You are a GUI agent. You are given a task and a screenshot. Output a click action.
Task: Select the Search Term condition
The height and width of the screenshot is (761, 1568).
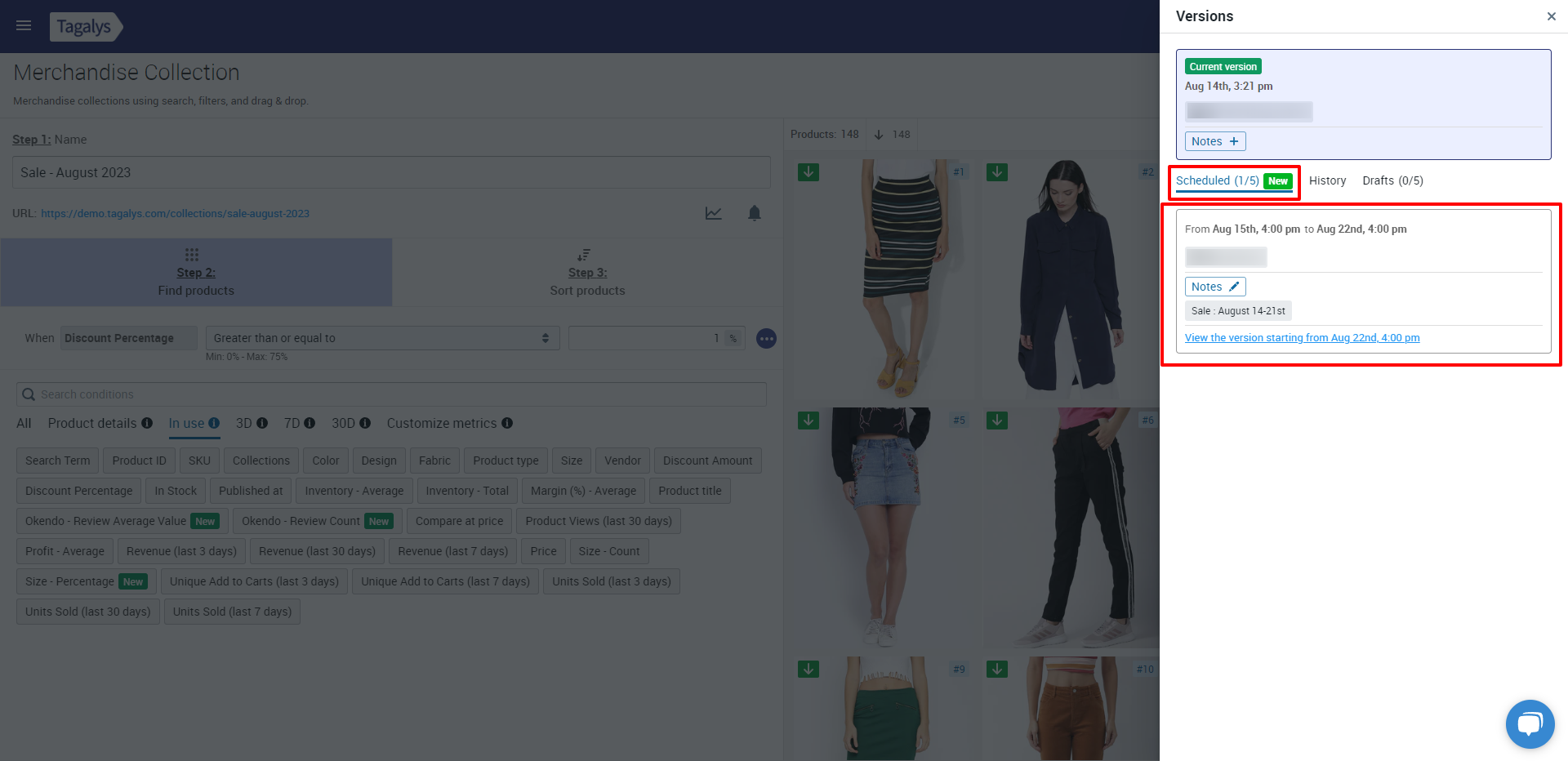pos(58,461)
